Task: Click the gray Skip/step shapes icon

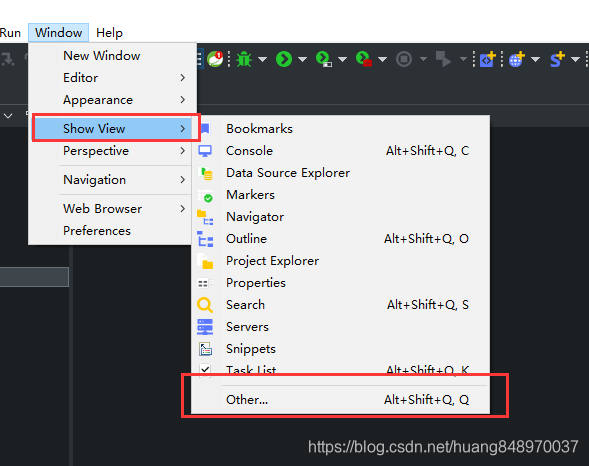Action: 443,59
